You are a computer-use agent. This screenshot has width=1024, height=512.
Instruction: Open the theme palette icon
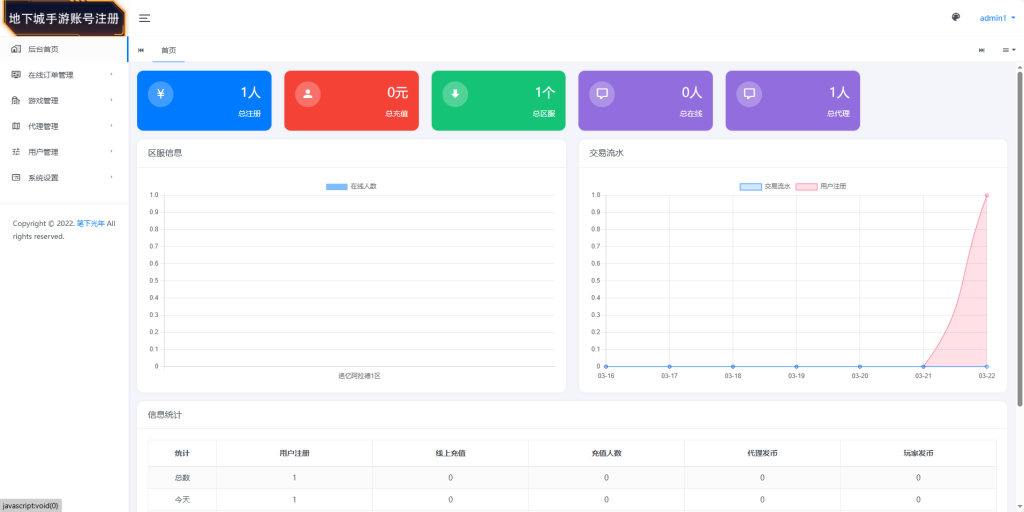pos(956,18)
